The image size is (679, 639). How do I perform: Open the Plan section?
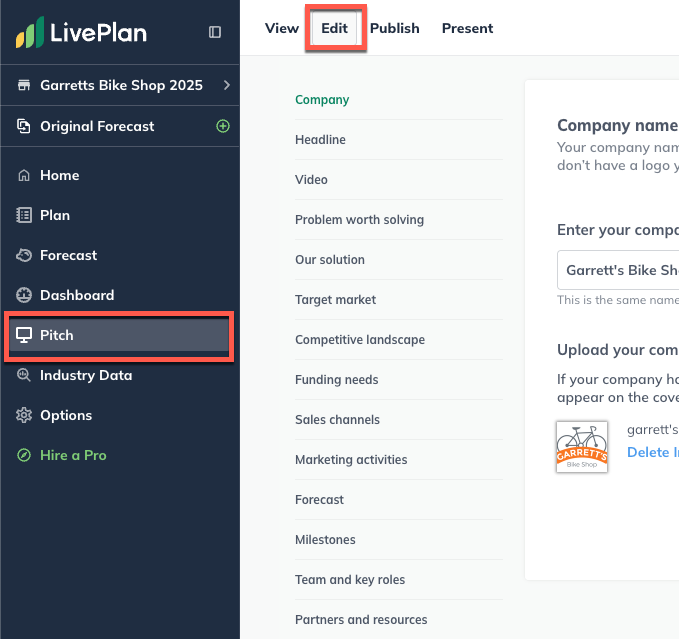click(55, 215)
